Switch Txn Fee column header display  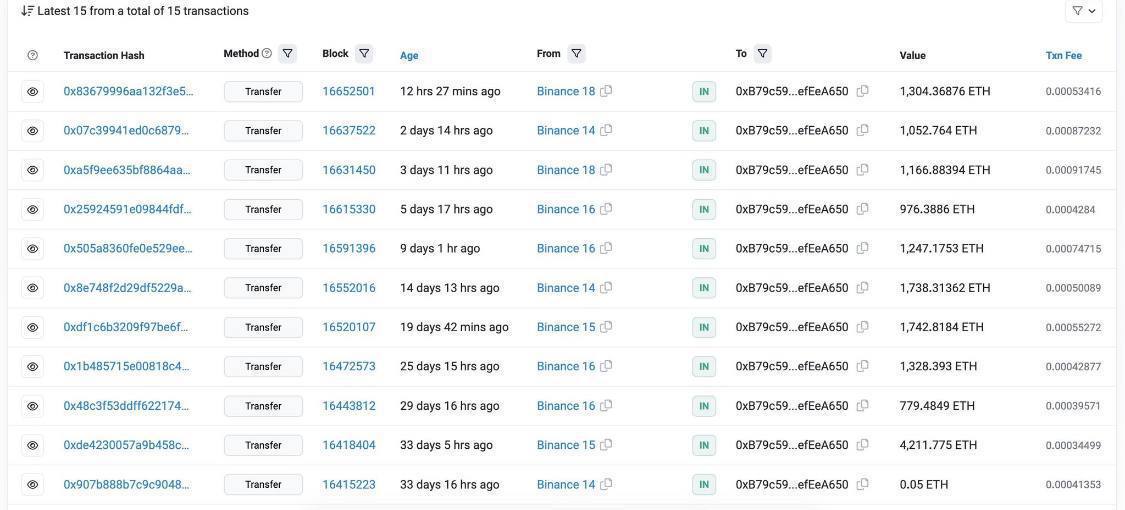tap(1063, 56)
